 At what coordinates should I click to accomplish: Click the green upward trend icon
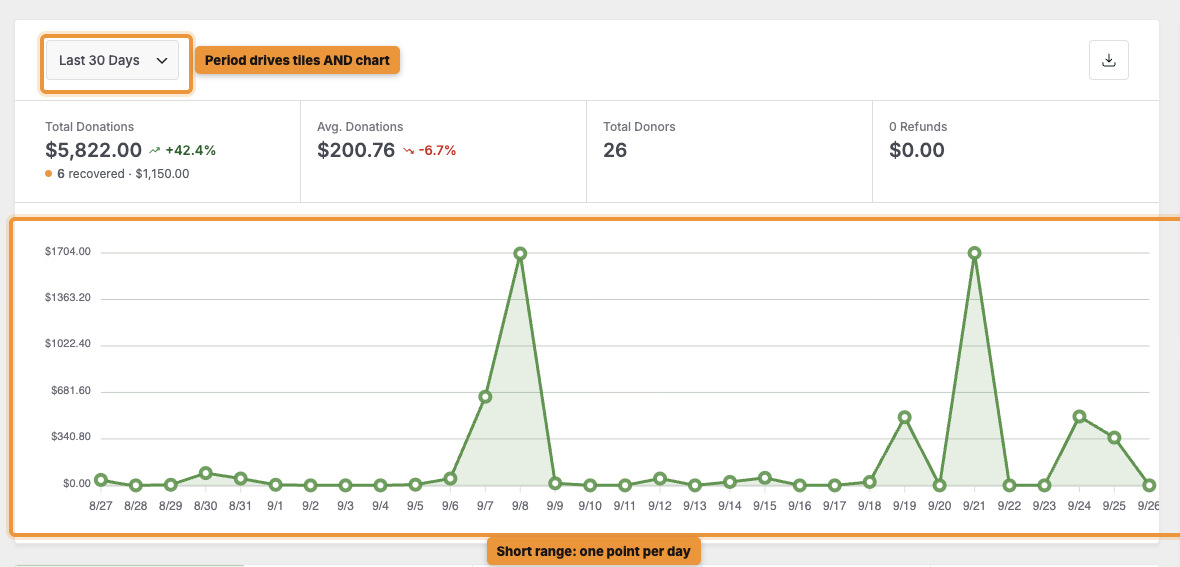155,151
